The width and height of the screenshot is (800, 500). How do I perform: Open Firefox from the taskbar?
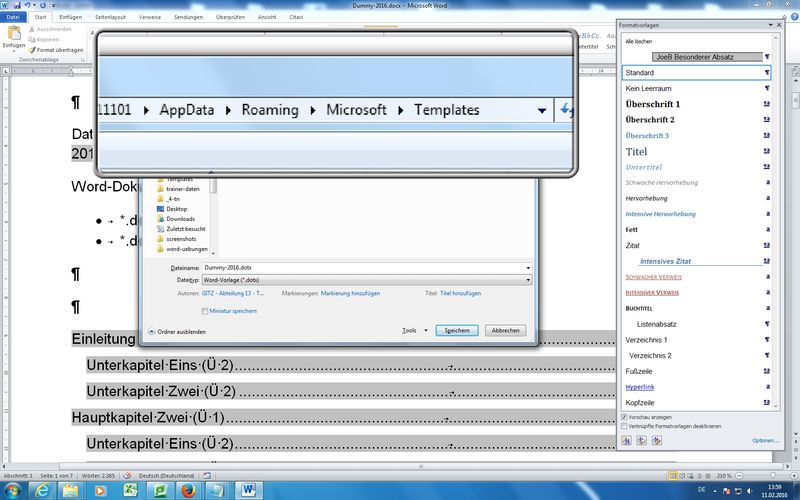point(189,491)
